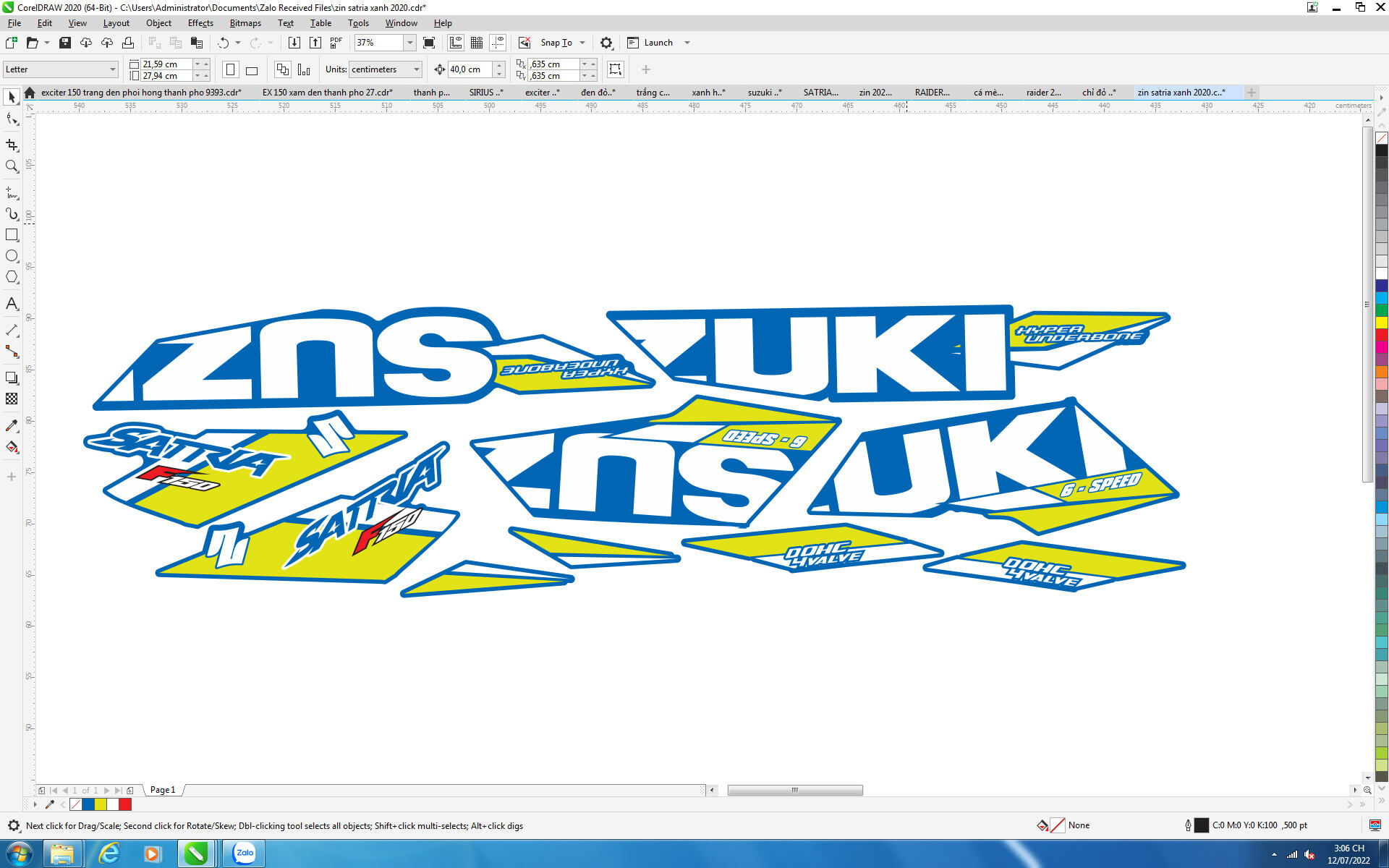Open the Effects menu
Screen dimensions: 1389x868
200,23
